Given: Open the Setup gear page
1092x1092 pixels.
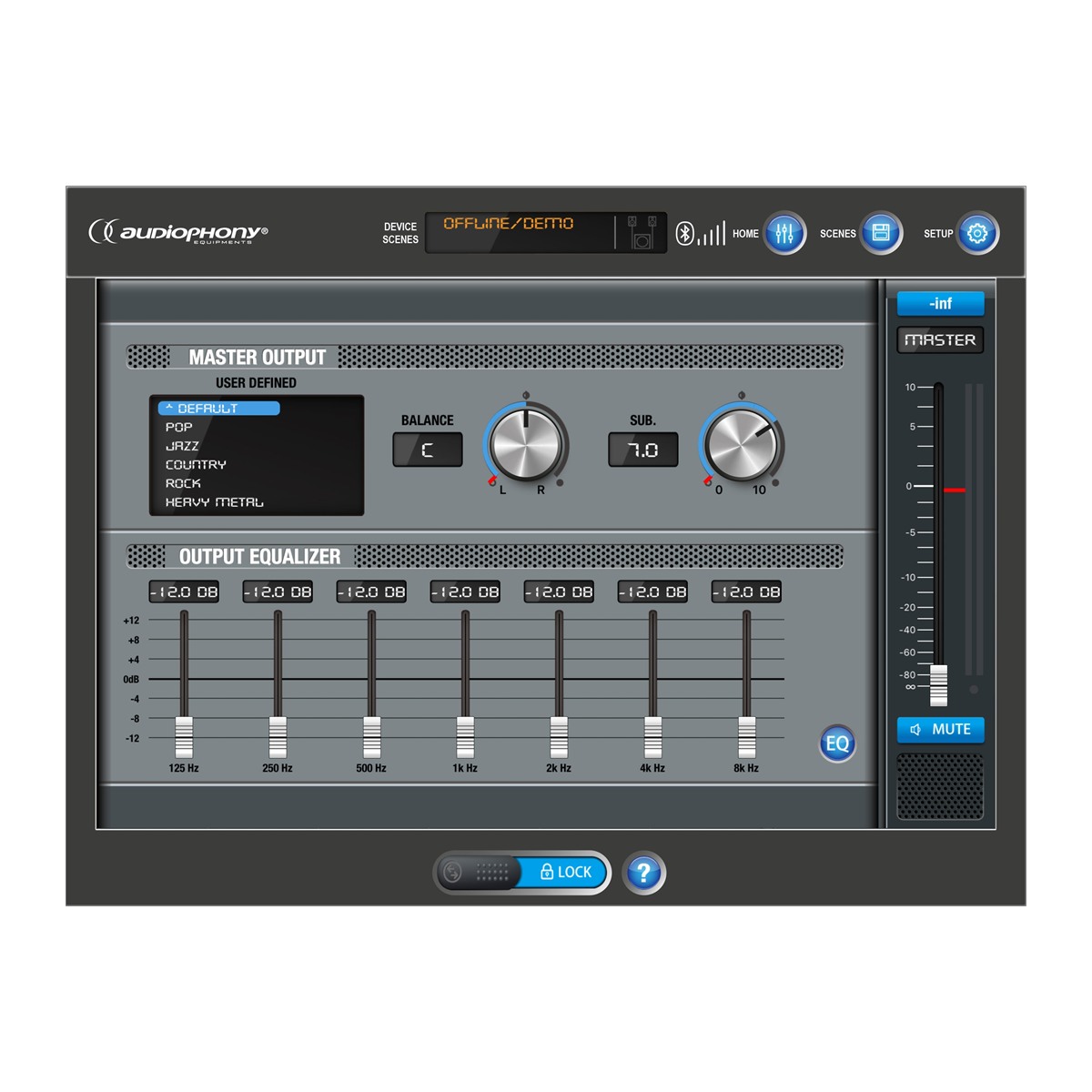Looking at the screenshot, I should click(x=977, y=233).
